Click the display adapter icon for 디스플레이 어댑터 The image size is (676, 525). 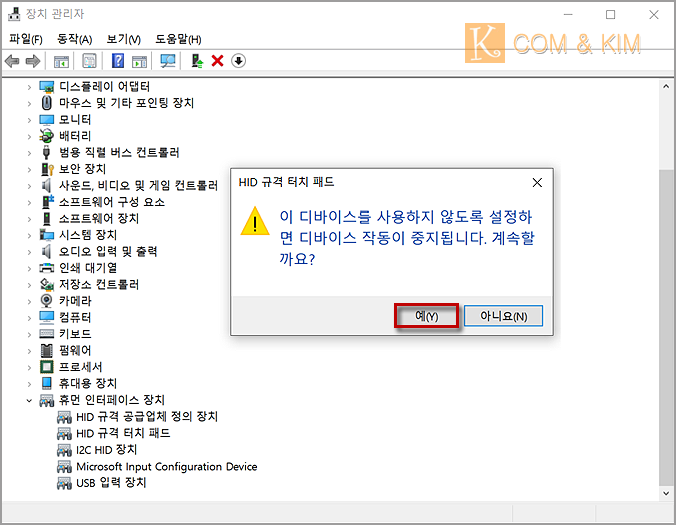[x=47, y=87]
